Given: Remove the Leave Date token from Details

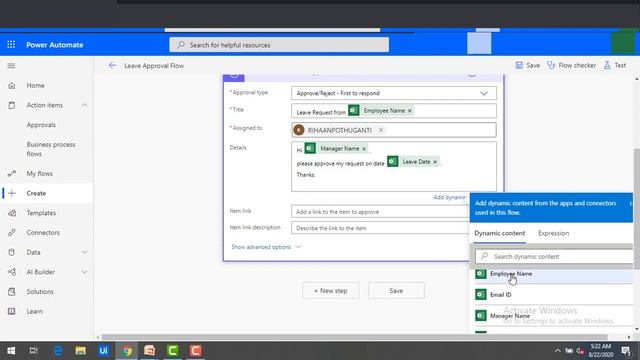Looking at the screenshot, I should pyautogui.click(x=435, y=162).
